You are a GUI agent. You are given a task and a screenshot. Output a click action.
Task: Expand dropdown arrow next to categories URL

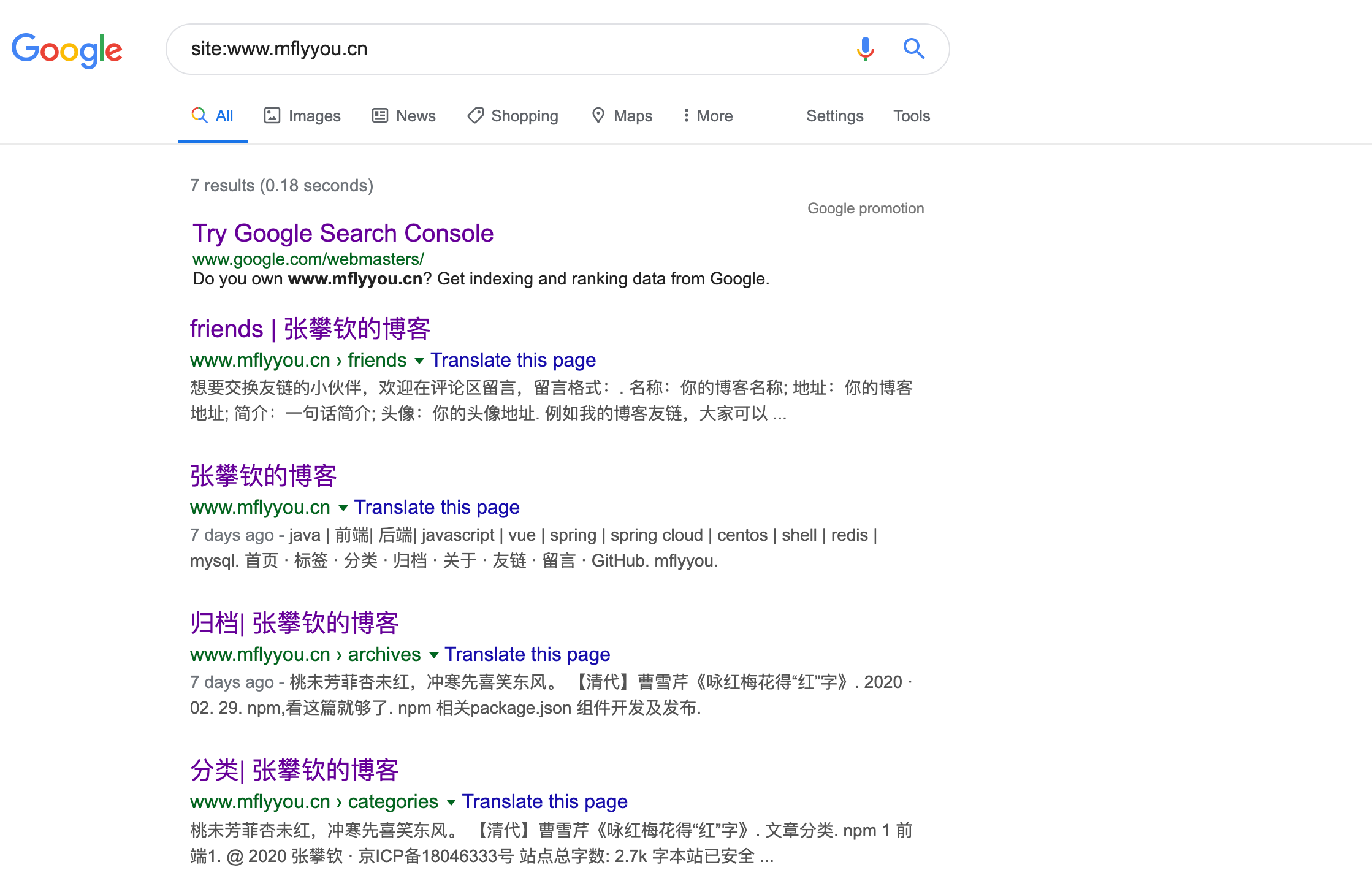pos(451,802)
